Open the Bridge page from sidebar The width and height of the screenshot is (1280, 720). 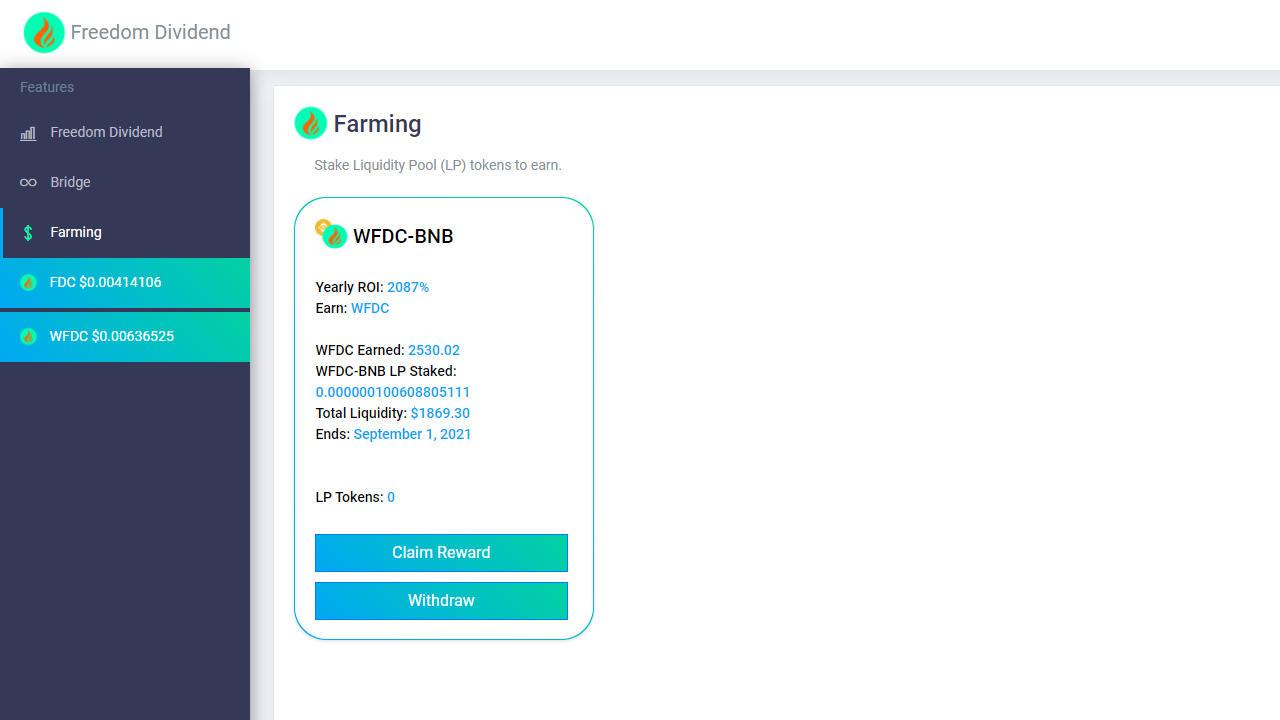(125, 183)
